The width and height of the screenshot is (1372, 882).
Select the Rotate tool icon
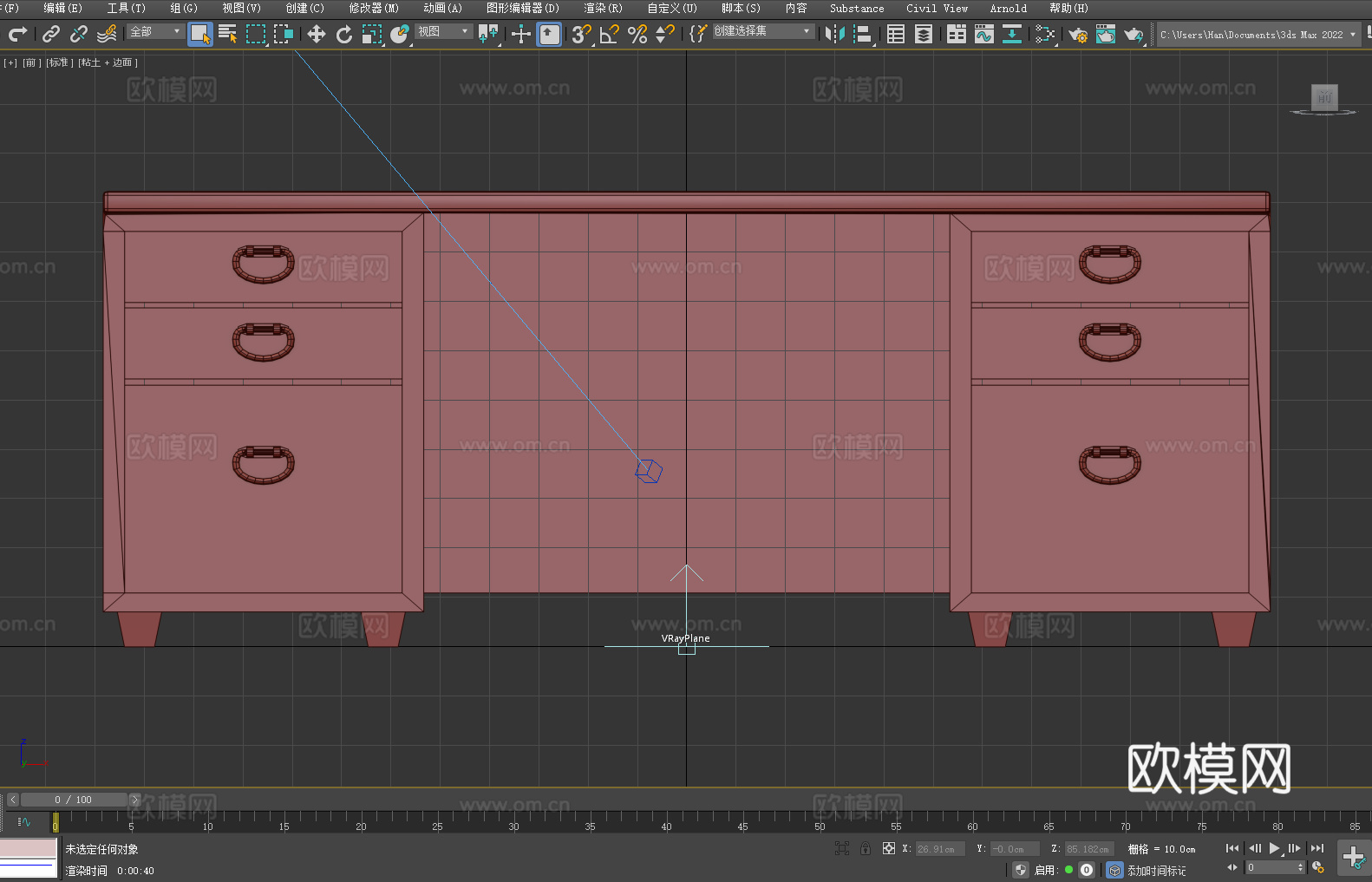coord(344,34)
